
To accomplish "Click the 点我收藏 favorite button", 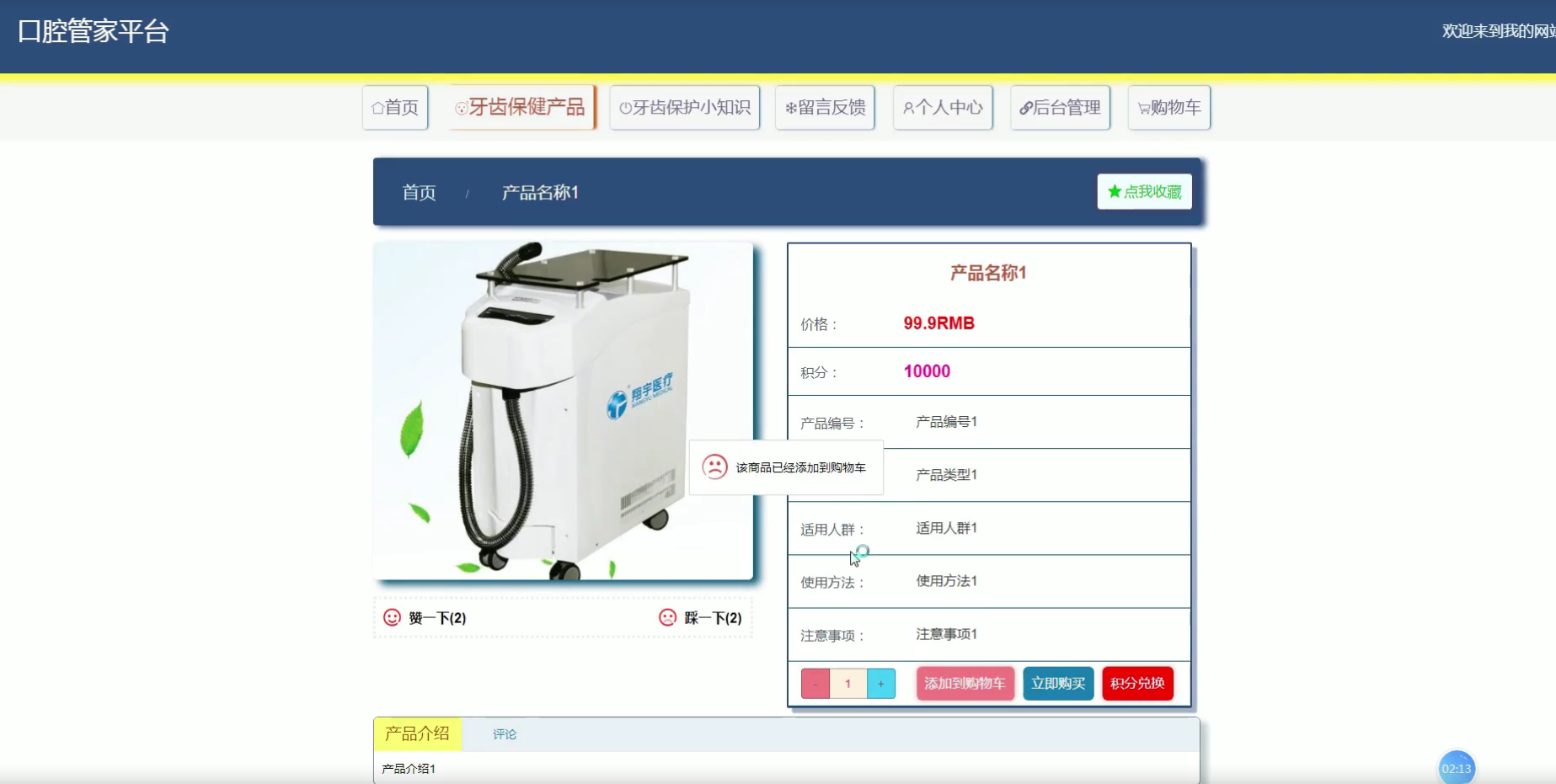I will (x=1145, y=192).
